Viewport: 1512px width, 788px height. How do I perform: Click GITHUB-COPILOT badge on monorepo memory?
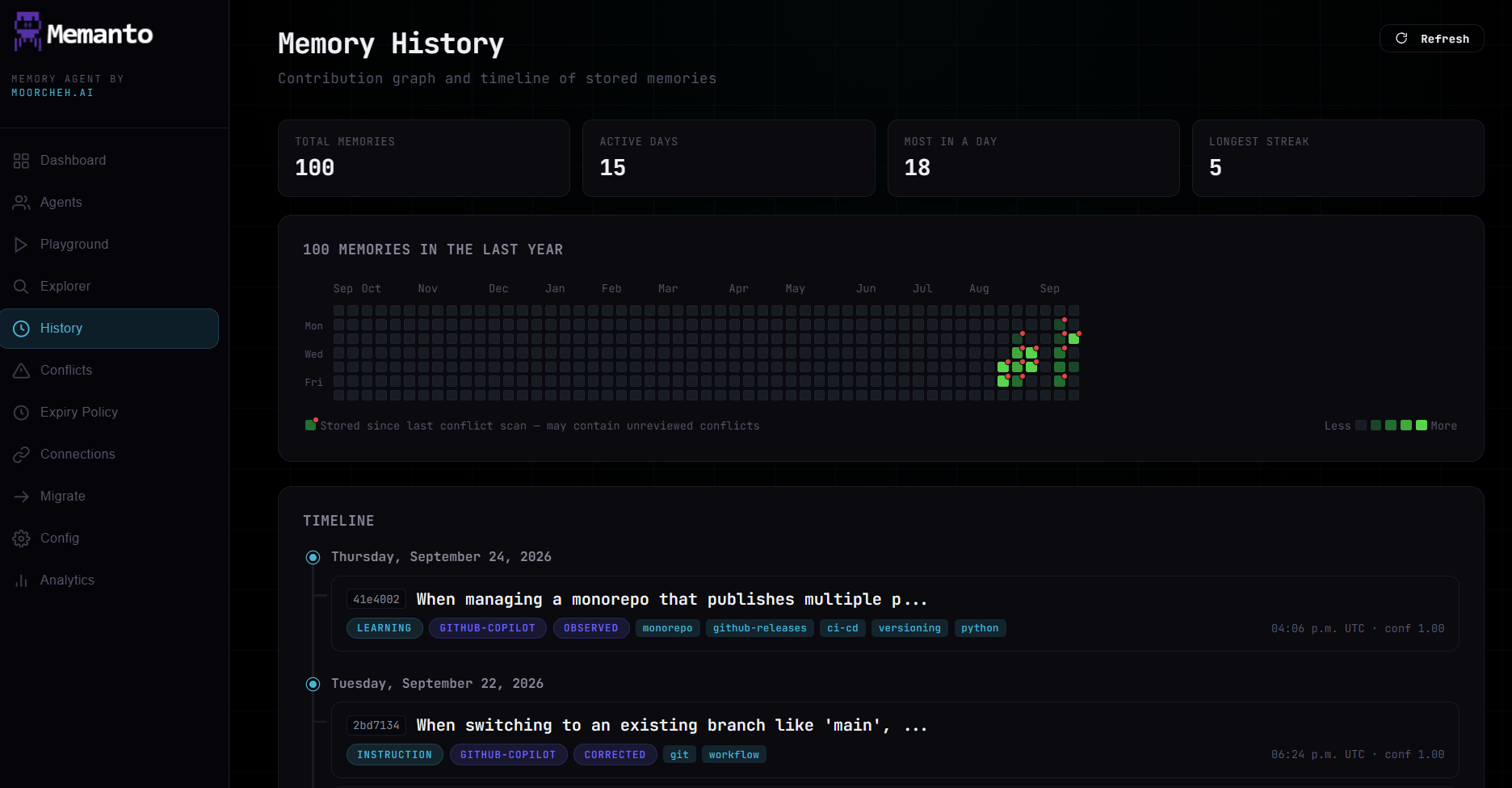488,628
